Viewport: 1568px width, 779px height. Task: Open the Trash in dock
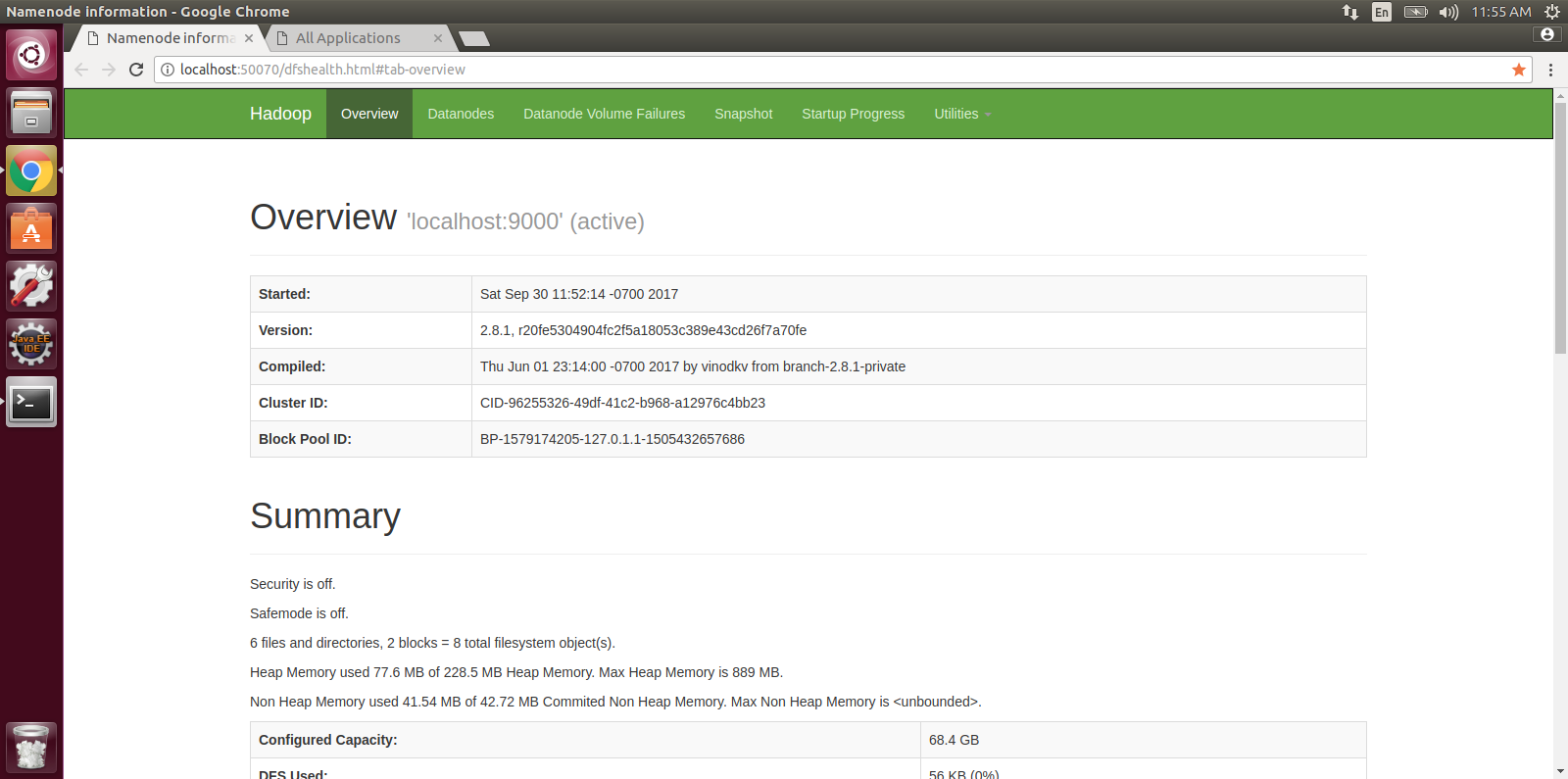[x=31, y=748]
